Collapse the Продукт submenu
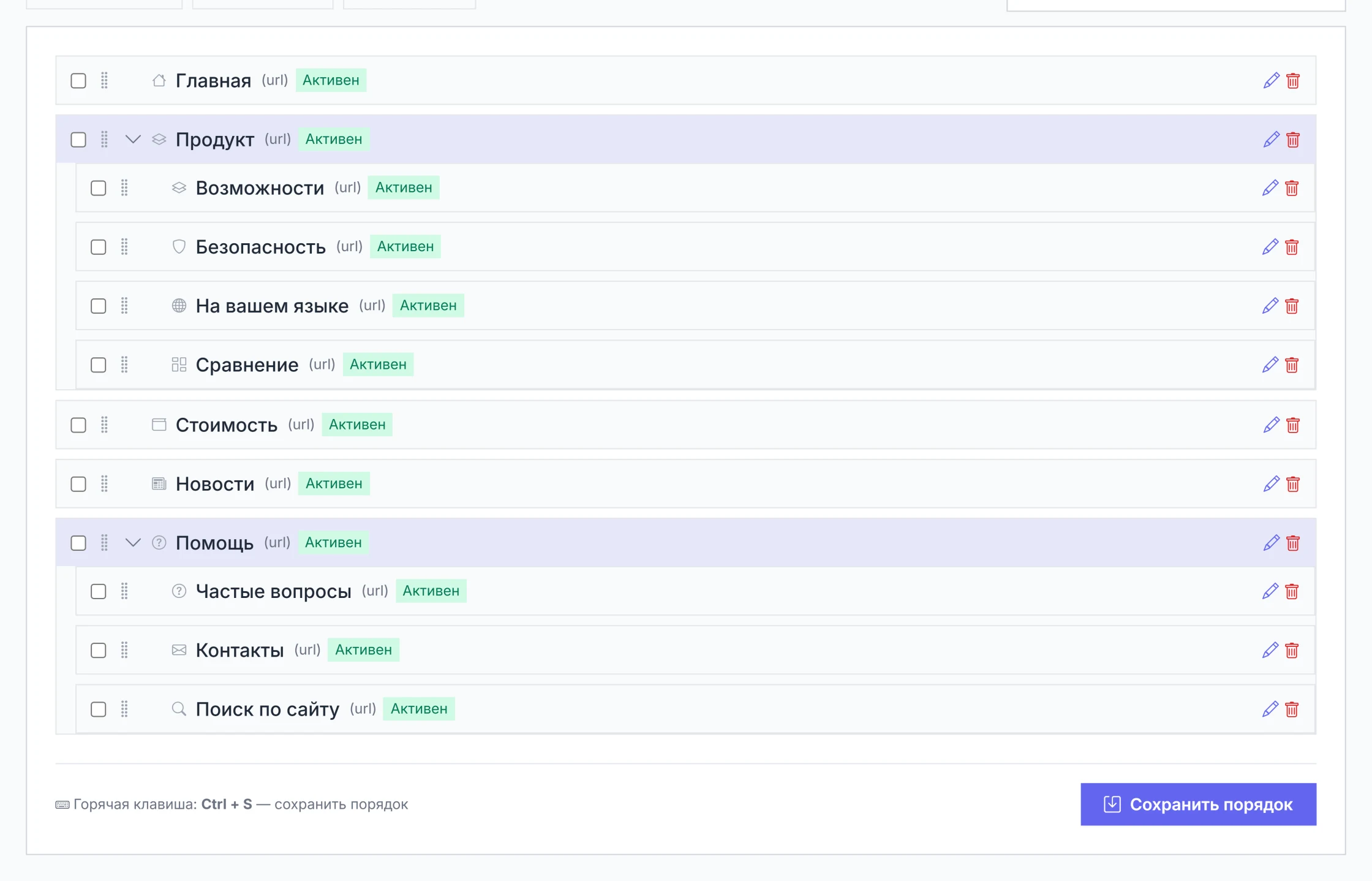The height and width of the screenshot is (881, 1372). coord(133,139)
